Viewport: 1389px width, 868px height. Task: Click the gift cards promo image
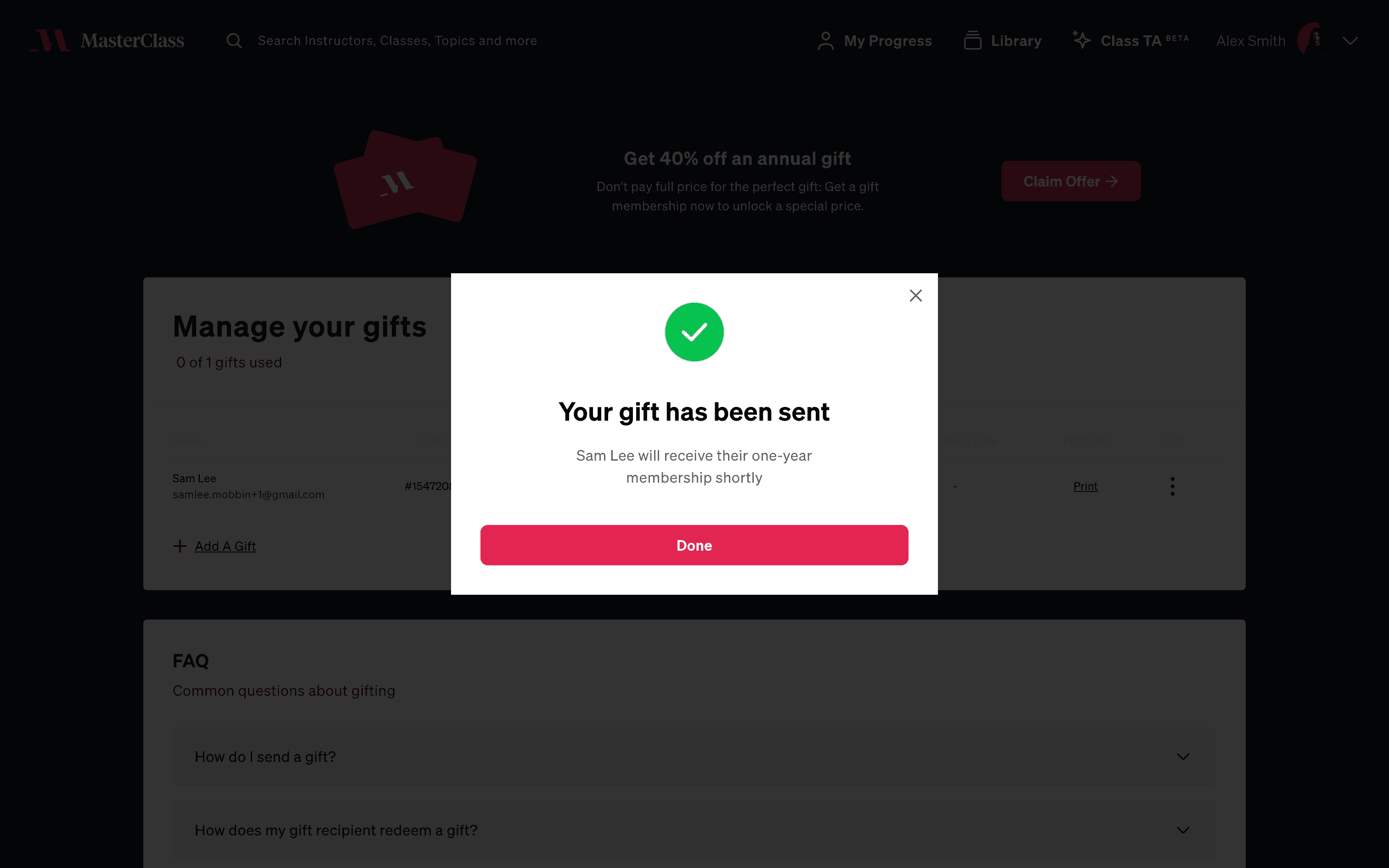405,180
